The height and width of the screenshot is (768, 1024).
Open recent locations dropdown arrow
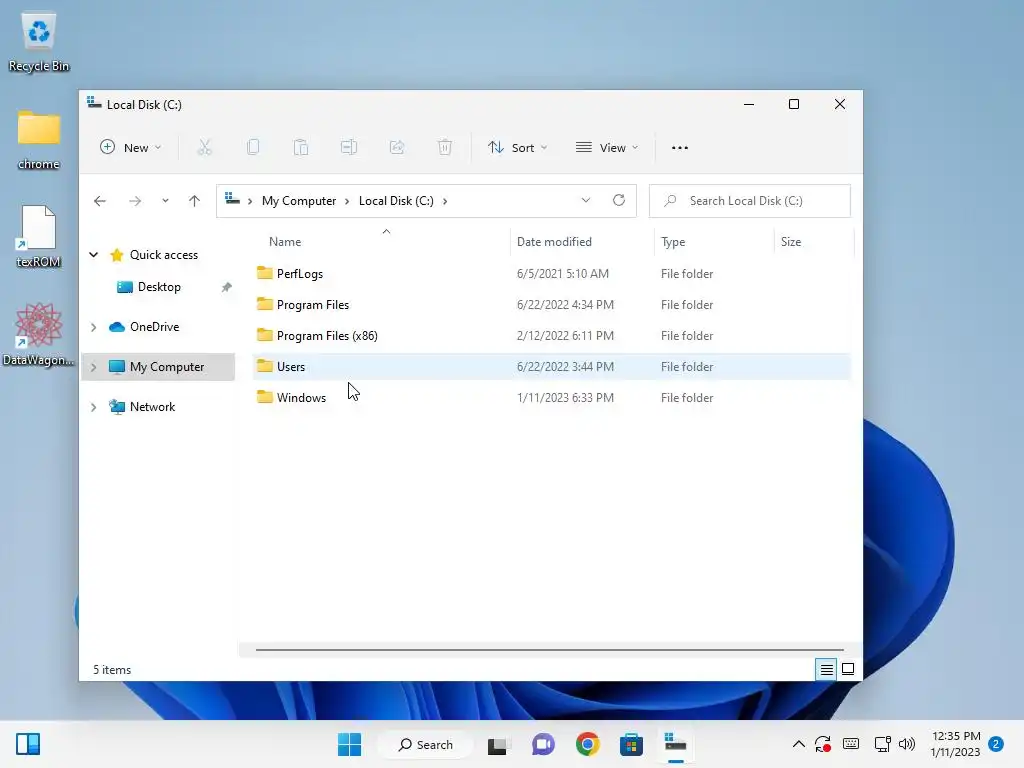point(165,201)
